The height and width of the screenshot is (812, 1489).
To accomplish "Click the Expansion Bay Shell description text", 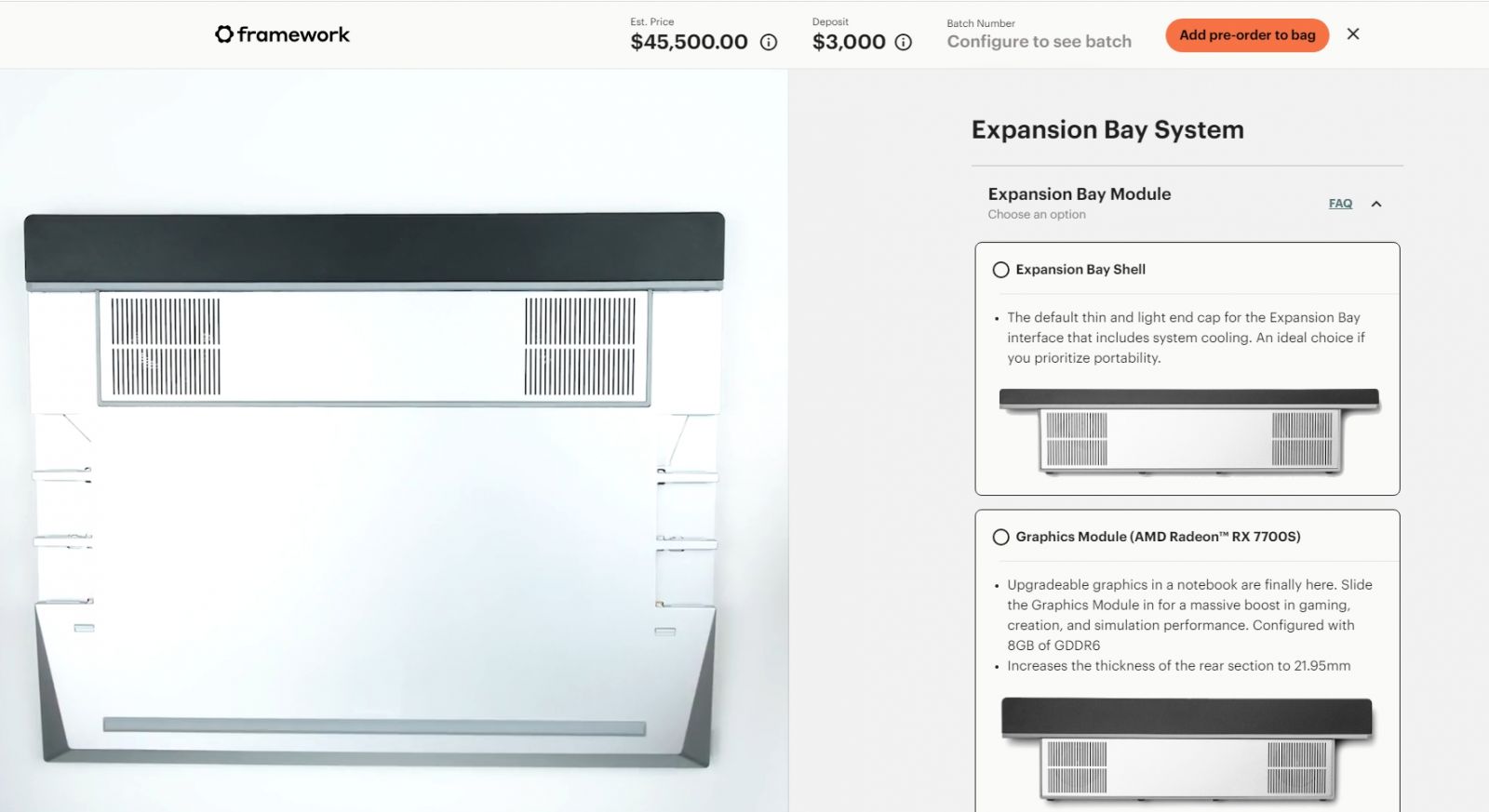I will 1184,338.
